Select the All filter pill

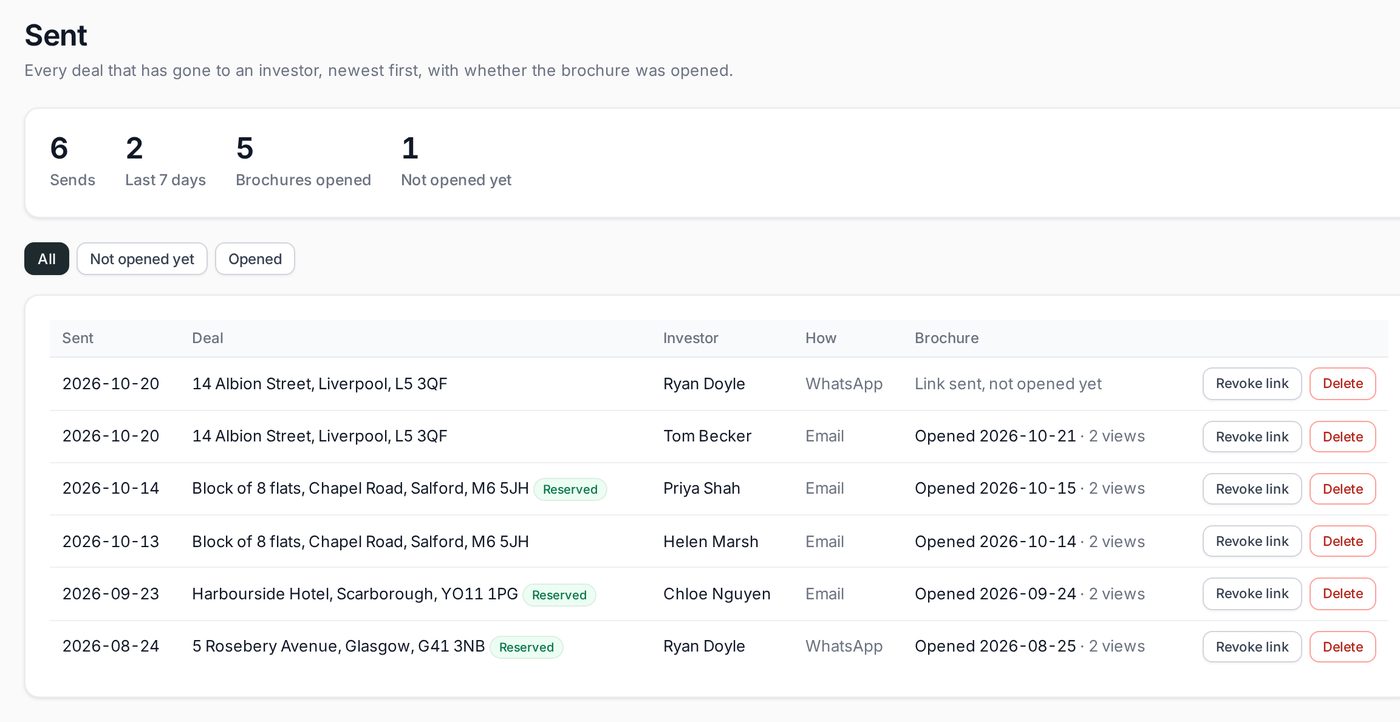pos(47,259)
